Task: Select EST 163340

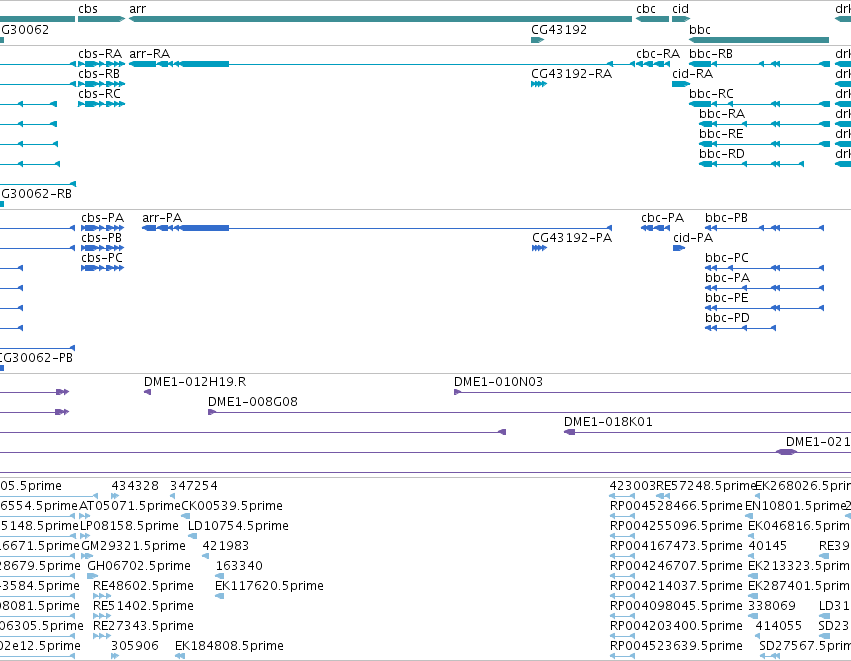Action: (x=239, y=566)
